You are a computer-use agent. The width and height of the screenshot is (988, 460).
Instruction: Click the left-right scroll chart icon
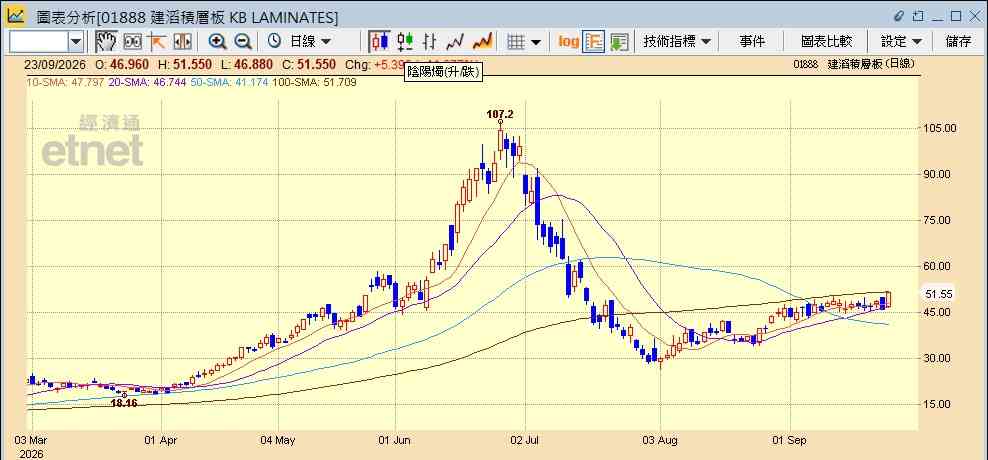(x=182, y=42)
